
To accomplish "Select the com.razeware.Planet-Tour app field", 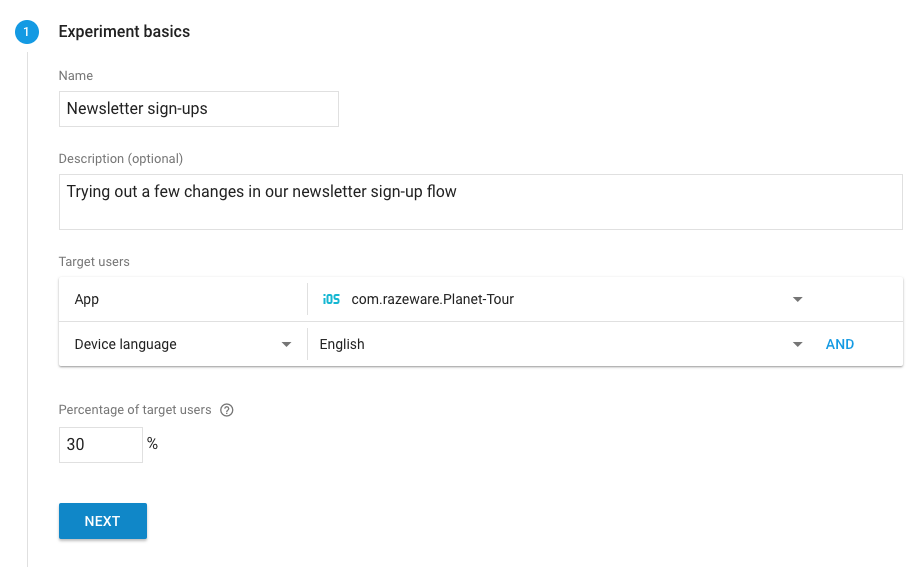I will point(432,299).
